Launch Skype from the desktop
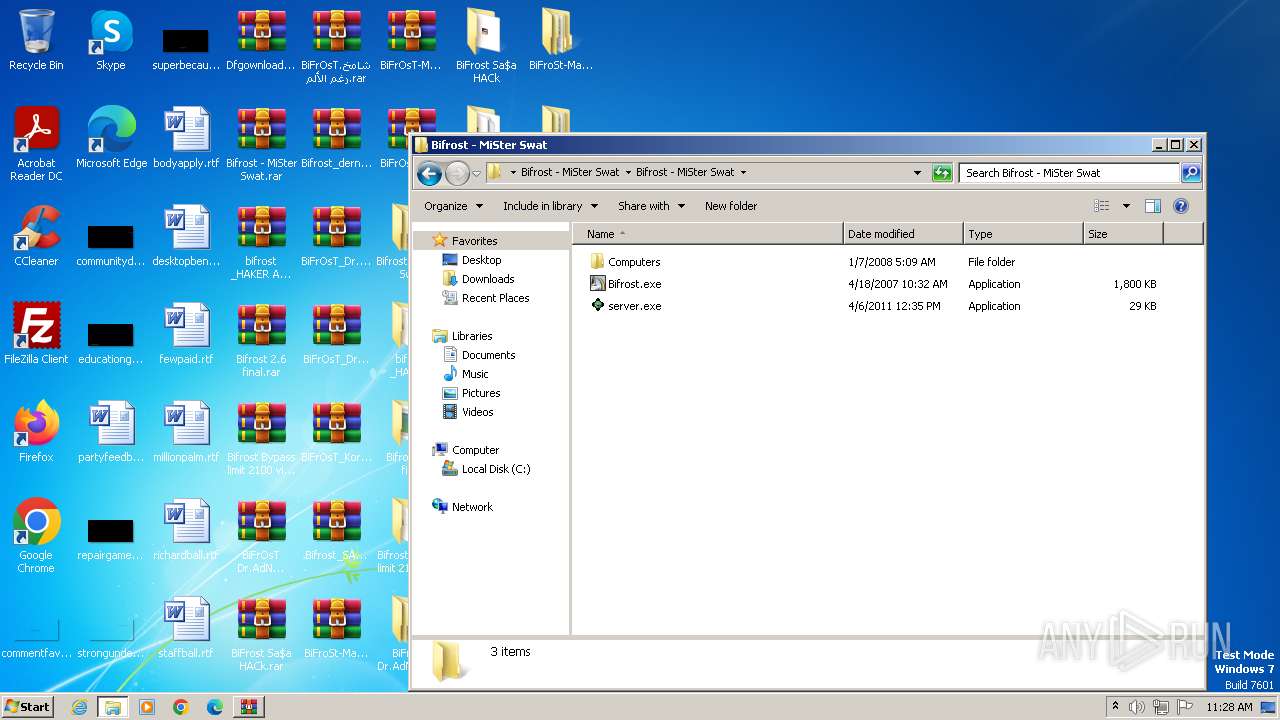The width and height of the screenshot is (1280, 720). [110, 40]
